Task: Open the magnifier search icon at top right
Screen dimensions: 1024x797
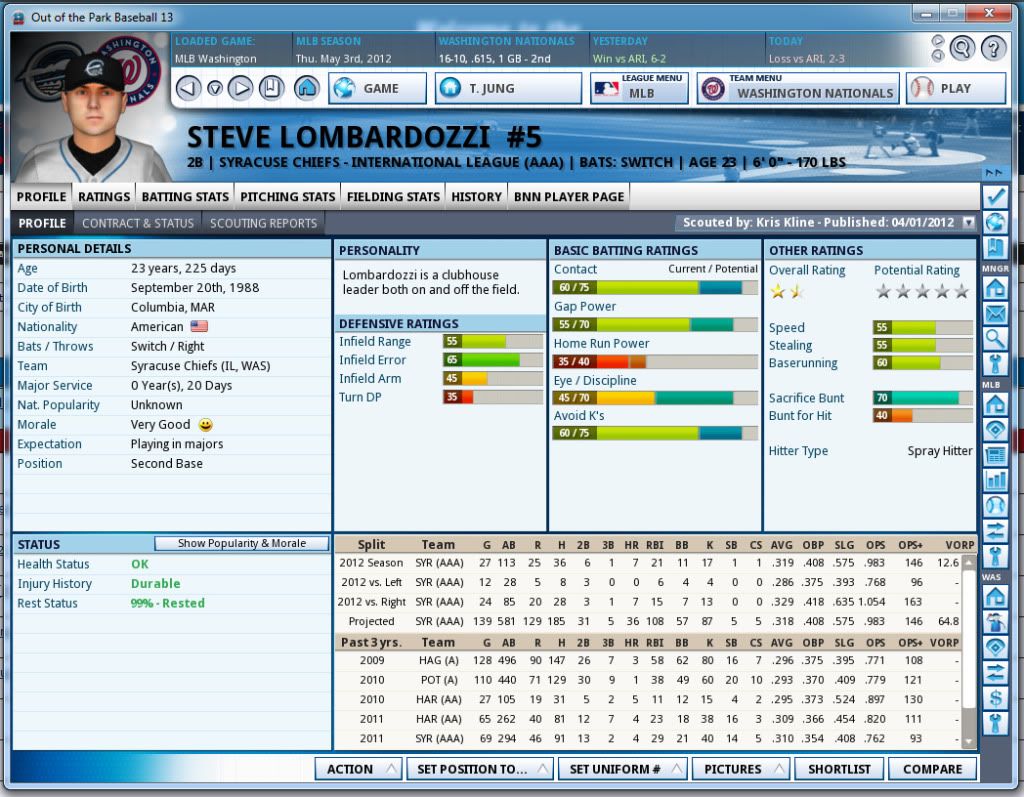Action: (962, 48)
